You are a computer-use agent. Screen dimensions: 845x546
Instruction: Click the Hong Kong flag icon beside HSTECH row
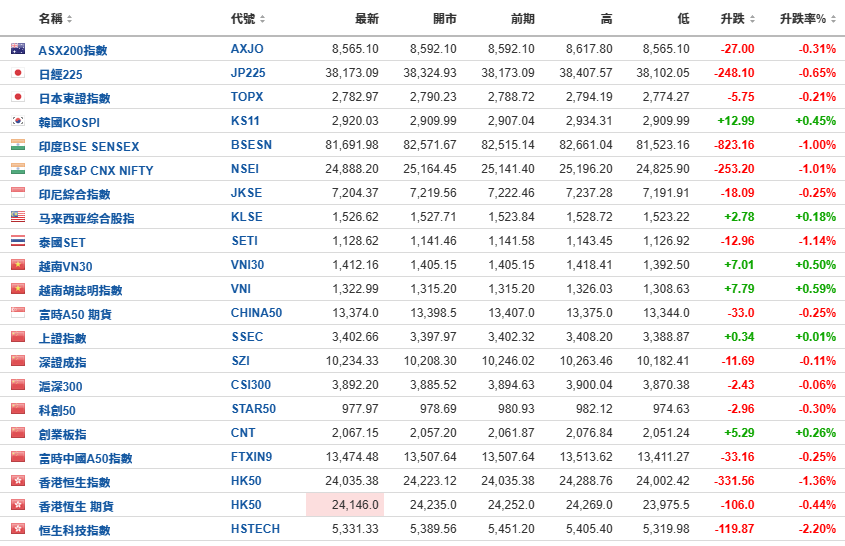18,529
